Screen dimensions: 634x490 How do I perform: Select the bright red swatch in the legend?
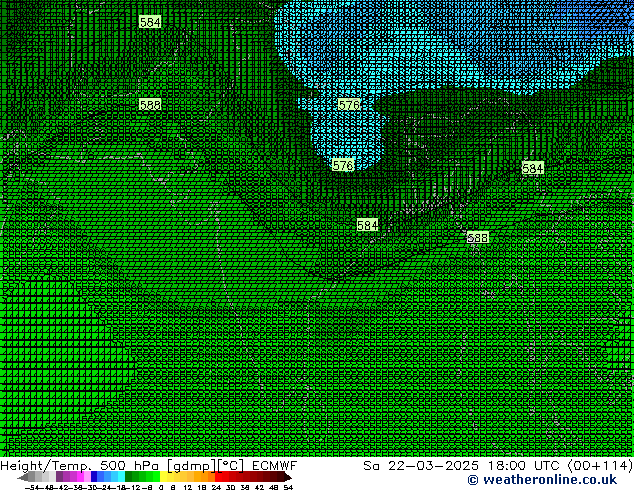(218, 477)
